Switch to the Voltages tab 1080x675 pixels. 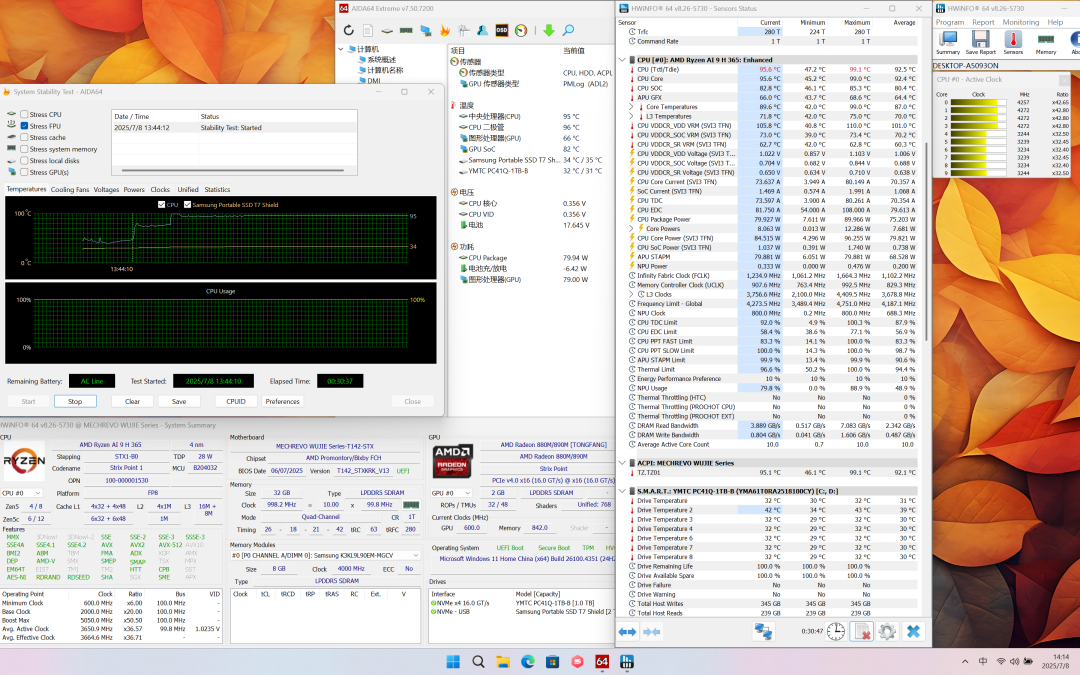(106, 189)
